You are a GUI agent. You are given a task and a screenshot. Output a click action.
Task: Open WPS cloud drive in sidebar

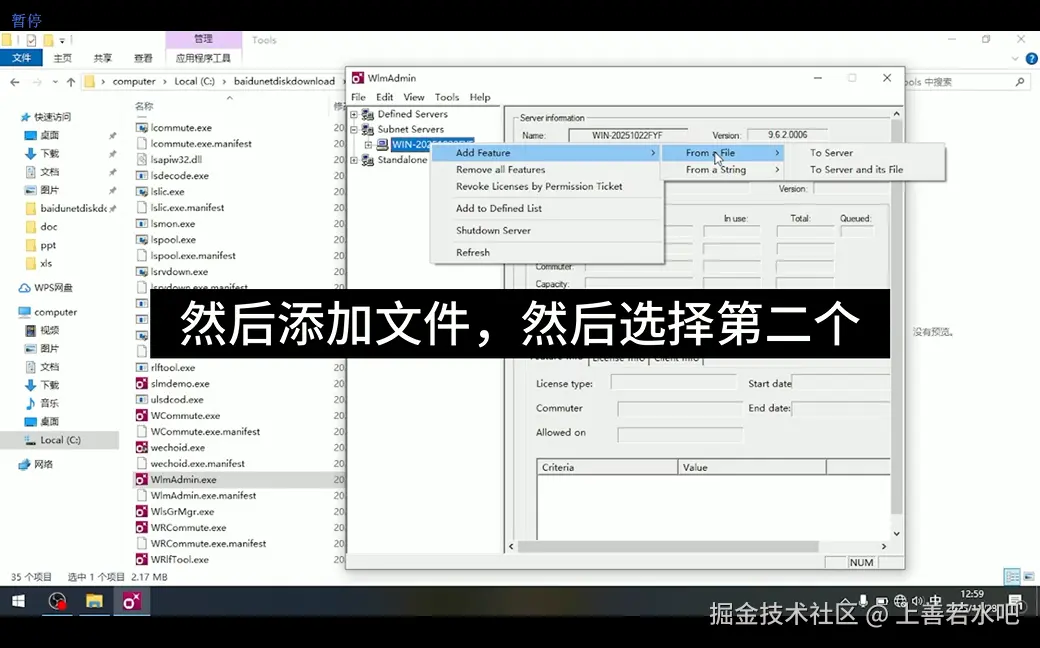pyautogui.click(x=45, y=288)
